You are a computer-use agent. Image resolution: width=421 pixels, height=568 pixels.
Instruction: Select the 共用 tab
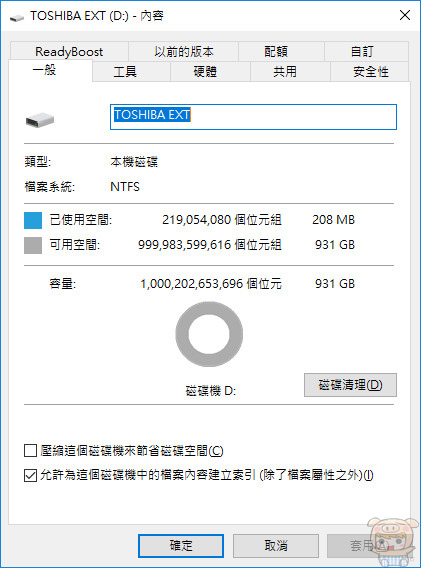(285, 71)
